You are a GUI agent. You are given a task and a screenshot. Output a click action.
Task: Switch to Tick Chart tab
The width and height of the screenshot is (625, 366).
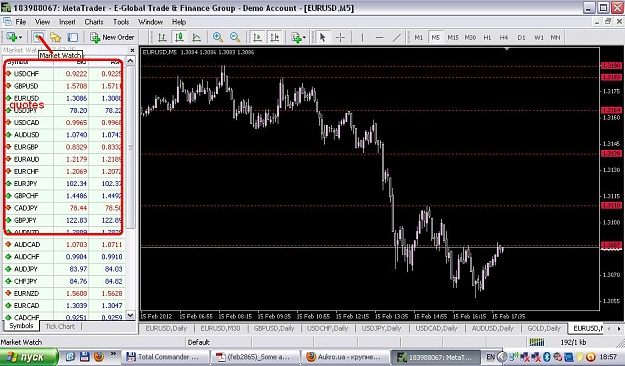(60, 327)
